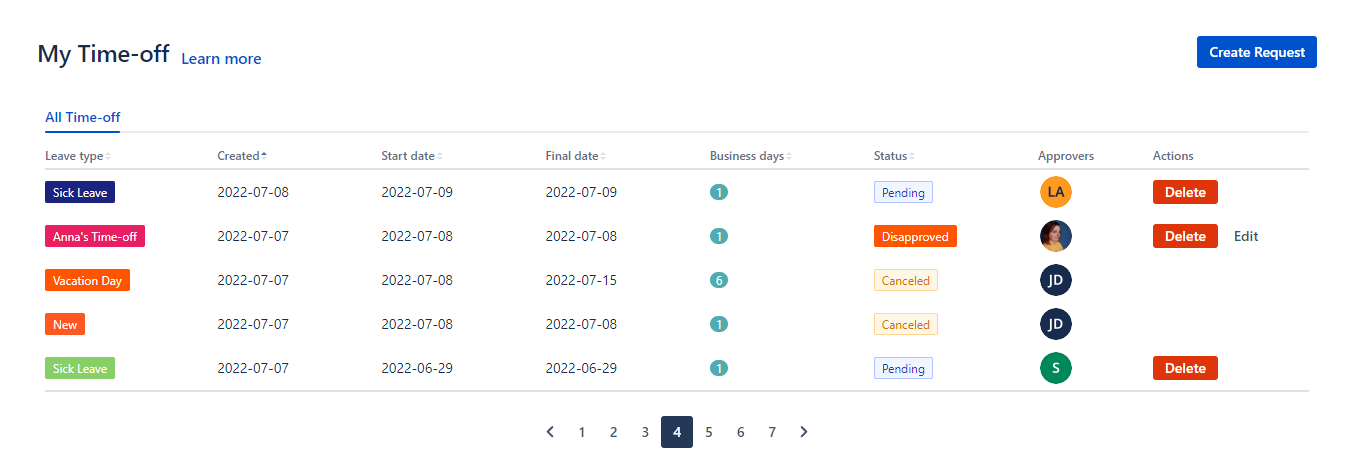Open the Learn more link
The image size is (1350, 473).
[x=221, y=59]
